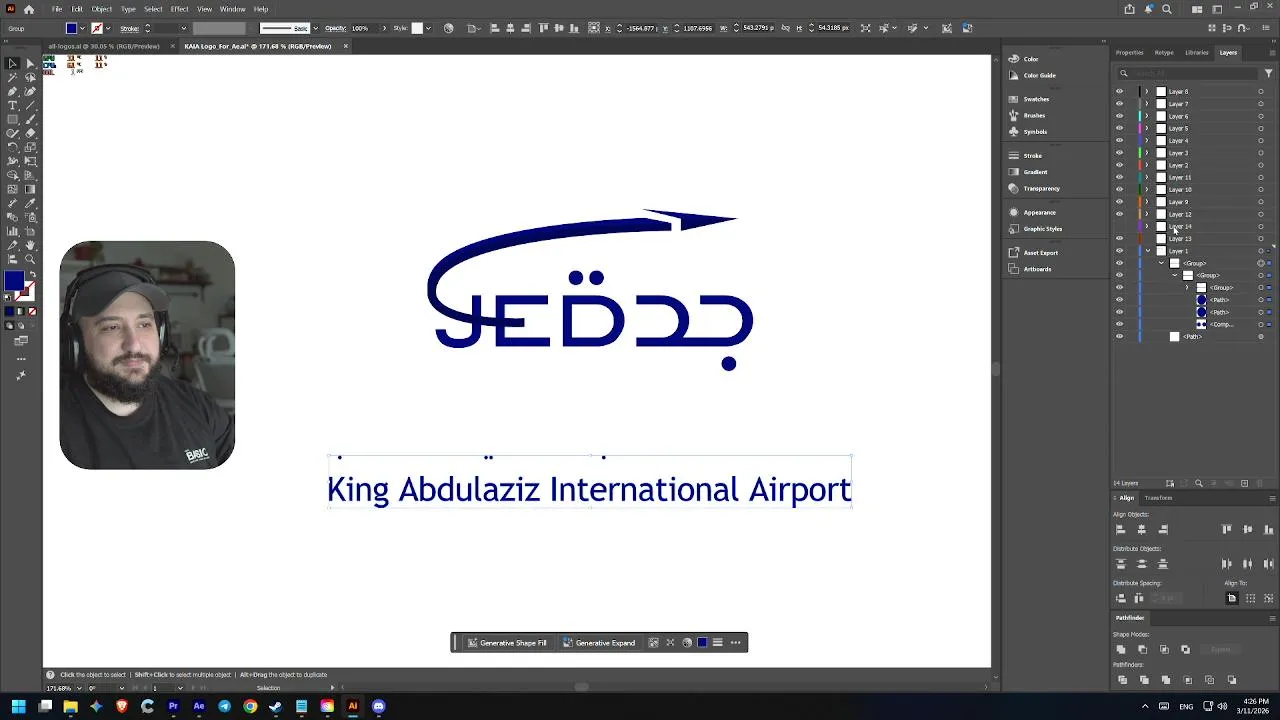Image resolution: width=1280 pixels, height=720 pixels.
Task: Expand Layer 7 in Layers panel
Action: coord(1147,104)
